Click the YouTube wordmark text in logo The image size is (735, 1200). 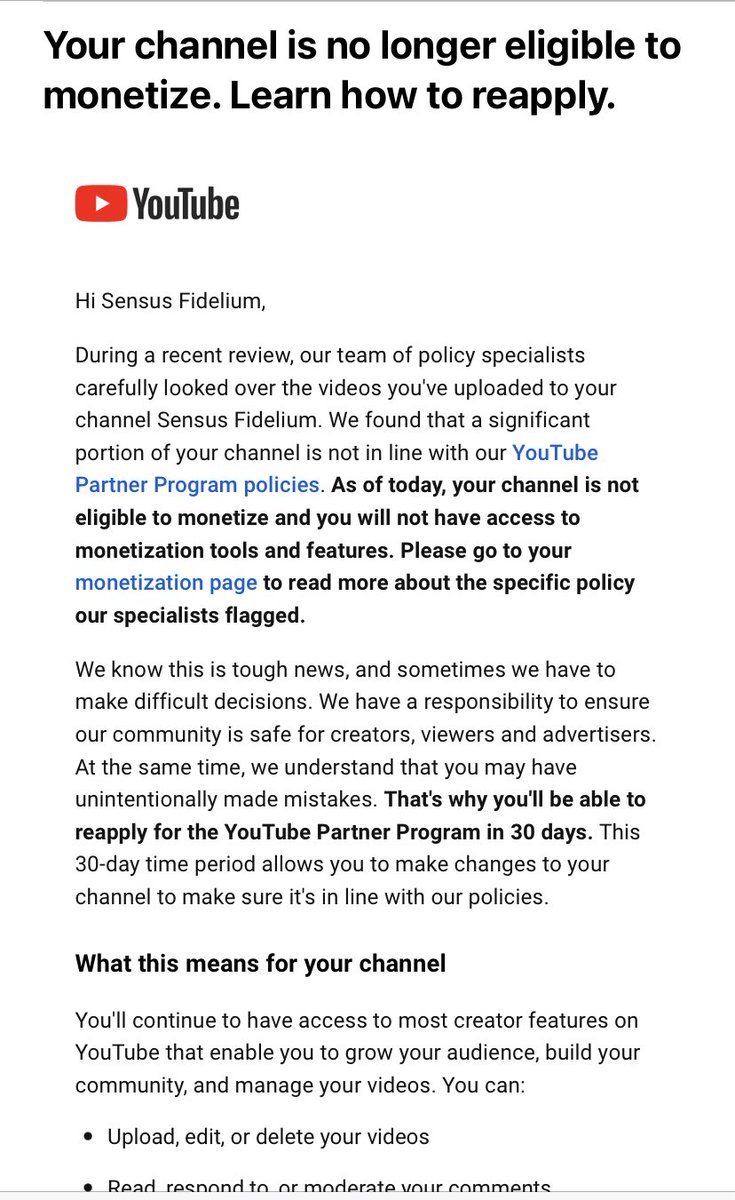pos(186,205)
